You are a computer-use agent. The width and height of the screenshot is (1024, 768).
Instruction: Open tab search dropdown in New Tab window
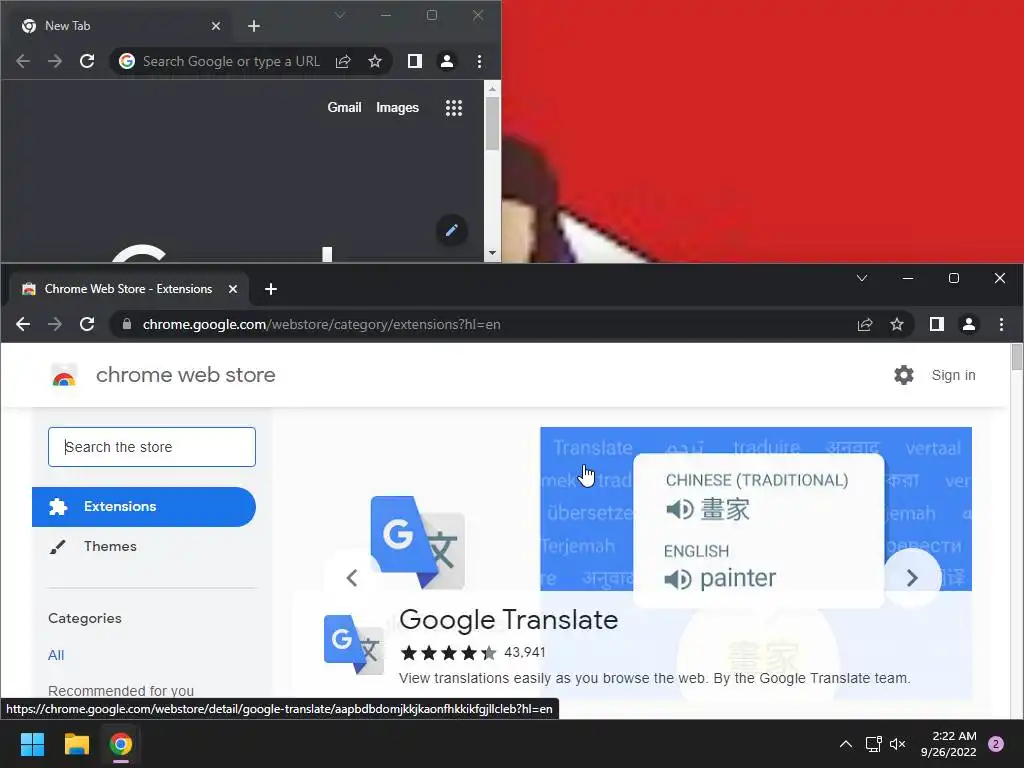[340, 15]
